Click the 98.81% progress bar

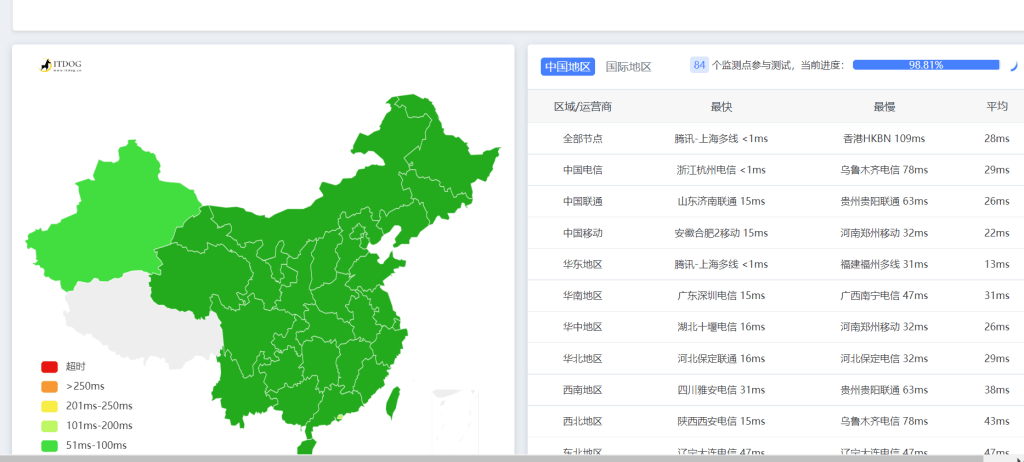point(926,65)
